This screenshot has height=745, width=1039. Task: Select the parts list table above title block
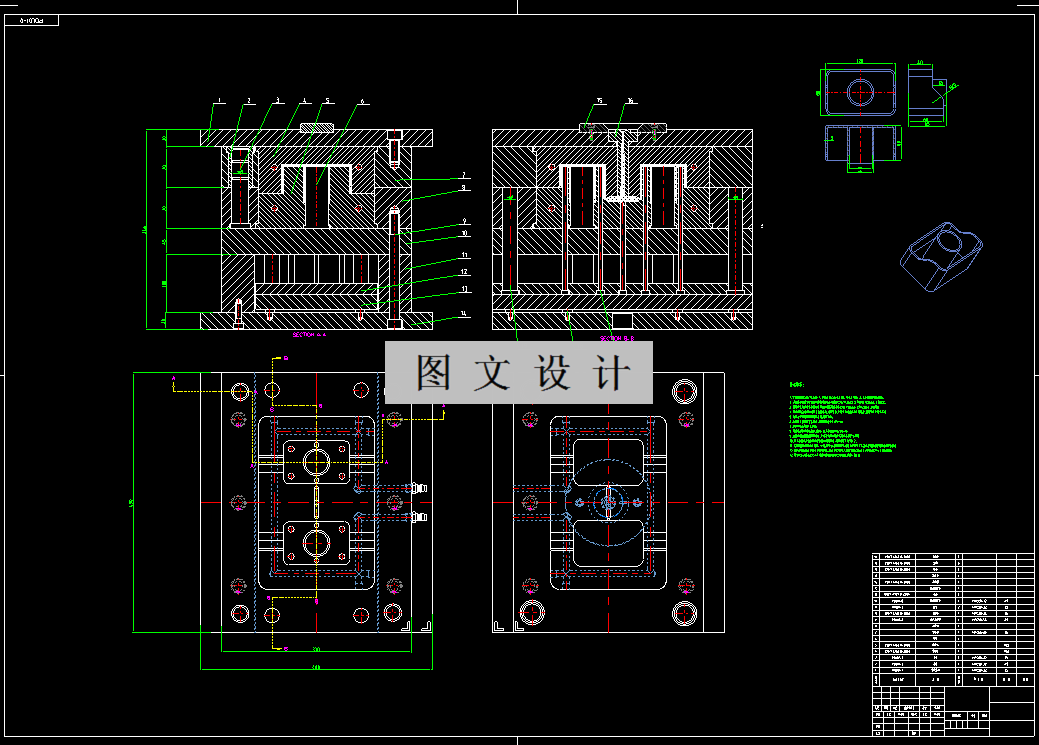click(x=952, y=620)
